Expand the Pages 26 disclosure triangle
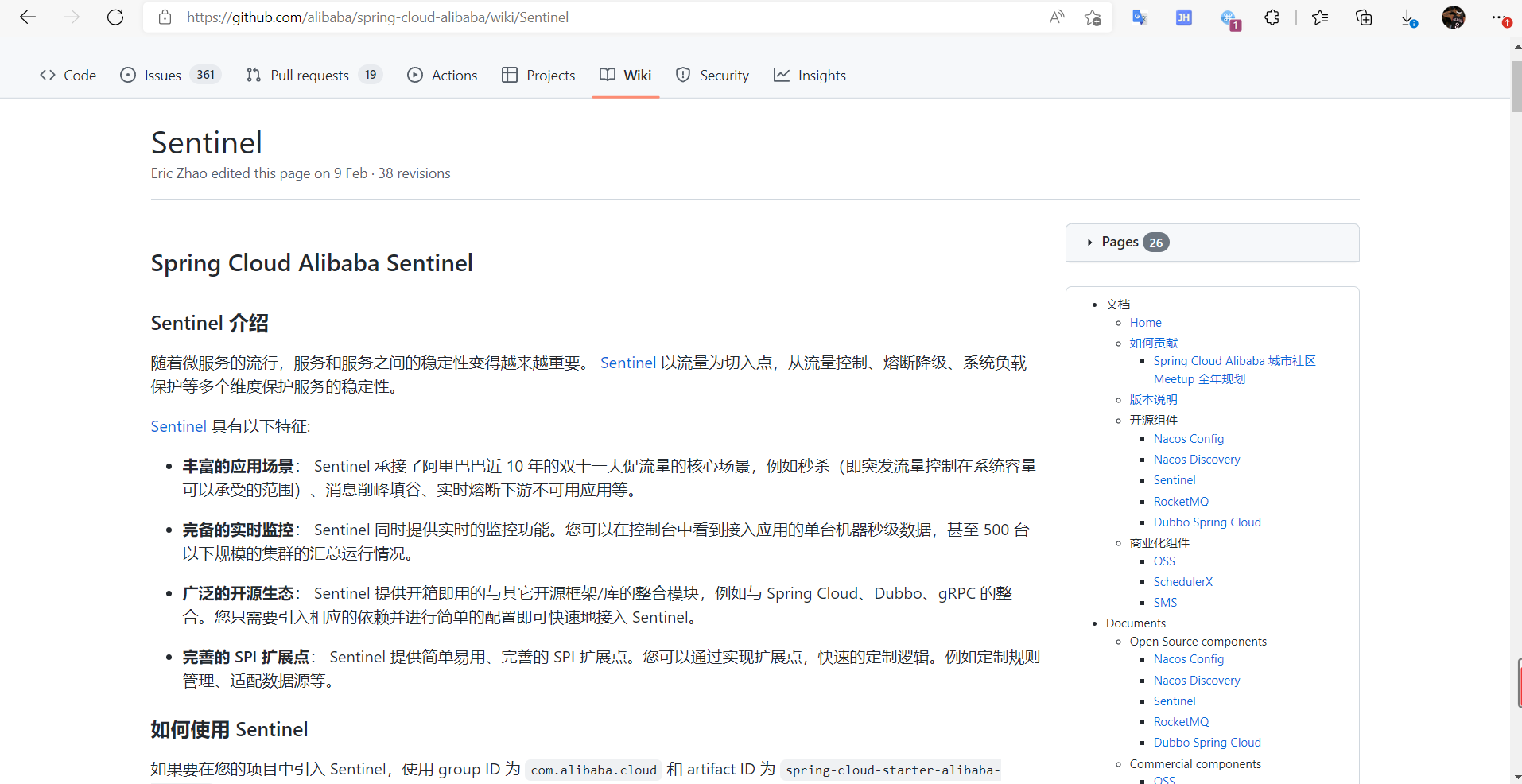The image size is (1522, 784). [x=1089, y=243]
